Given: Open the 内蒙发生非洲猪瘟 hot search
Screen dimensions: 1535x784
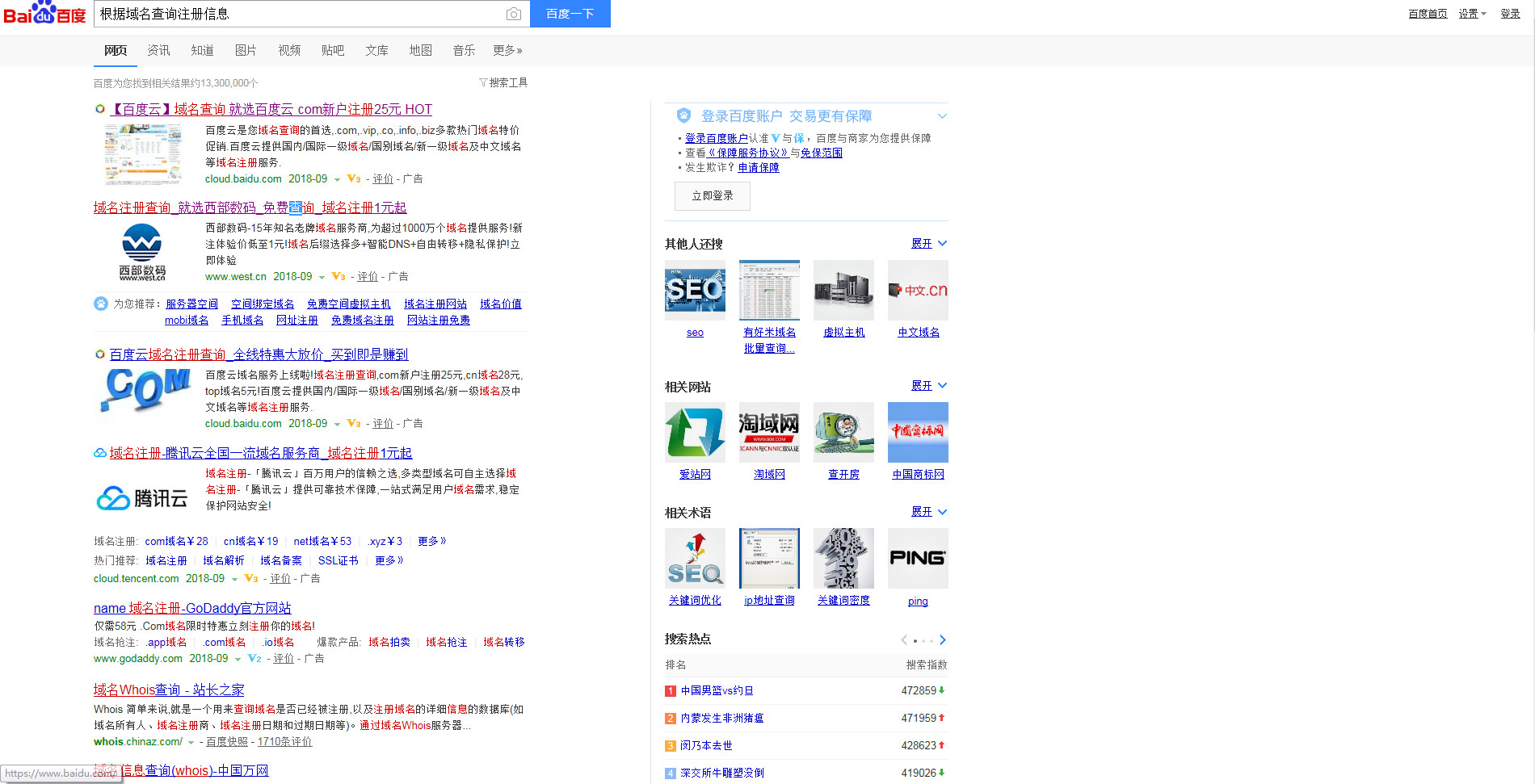Looking at the screenshot, I should pos(722,718).
